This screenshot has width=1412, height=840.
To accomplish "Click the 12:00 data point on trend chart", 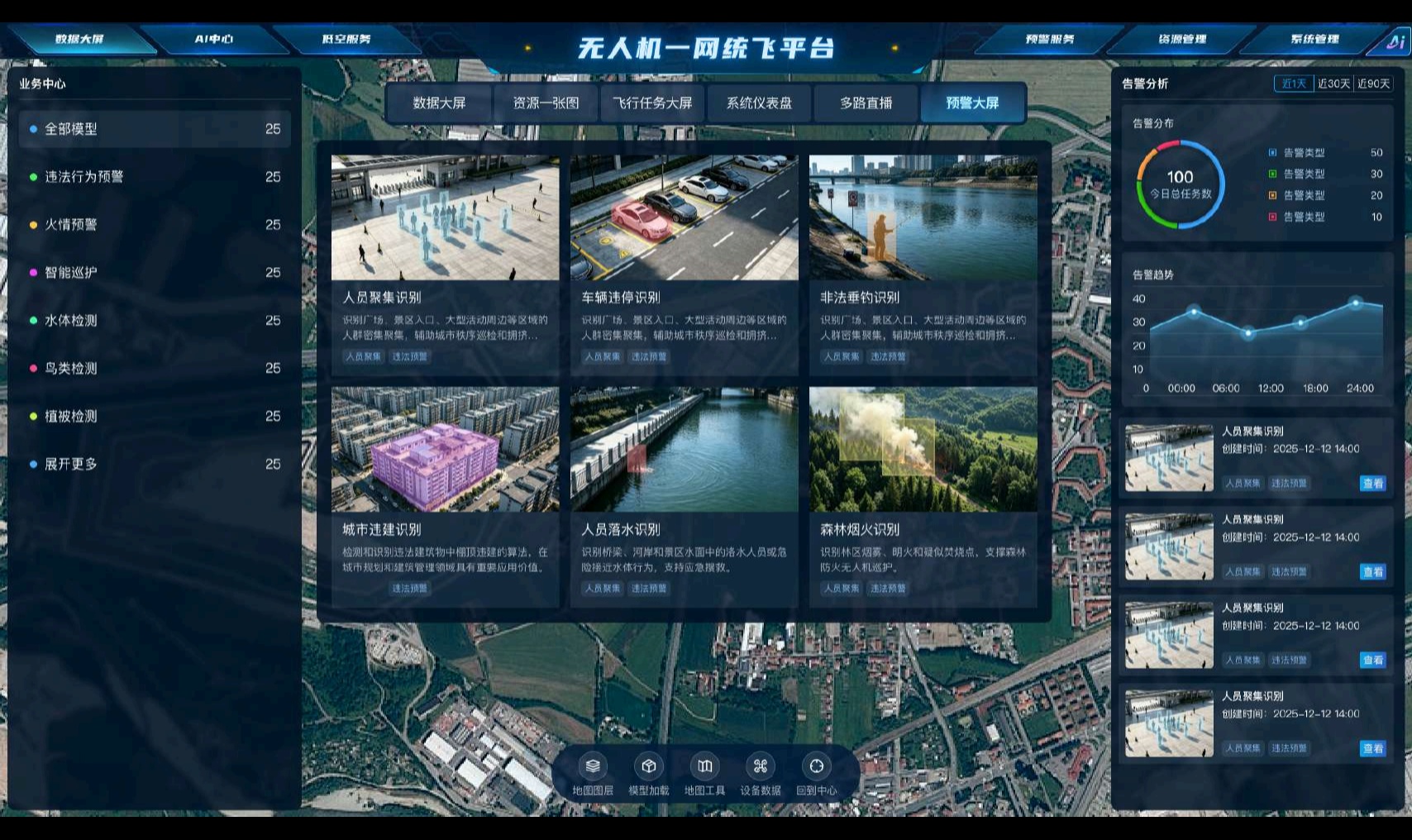I will tap(1248, 333).
